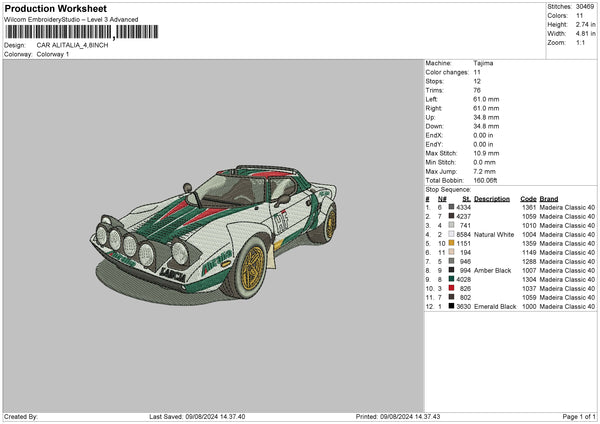
Task: Select the Emerald Black description
Action: click(495, 307)
